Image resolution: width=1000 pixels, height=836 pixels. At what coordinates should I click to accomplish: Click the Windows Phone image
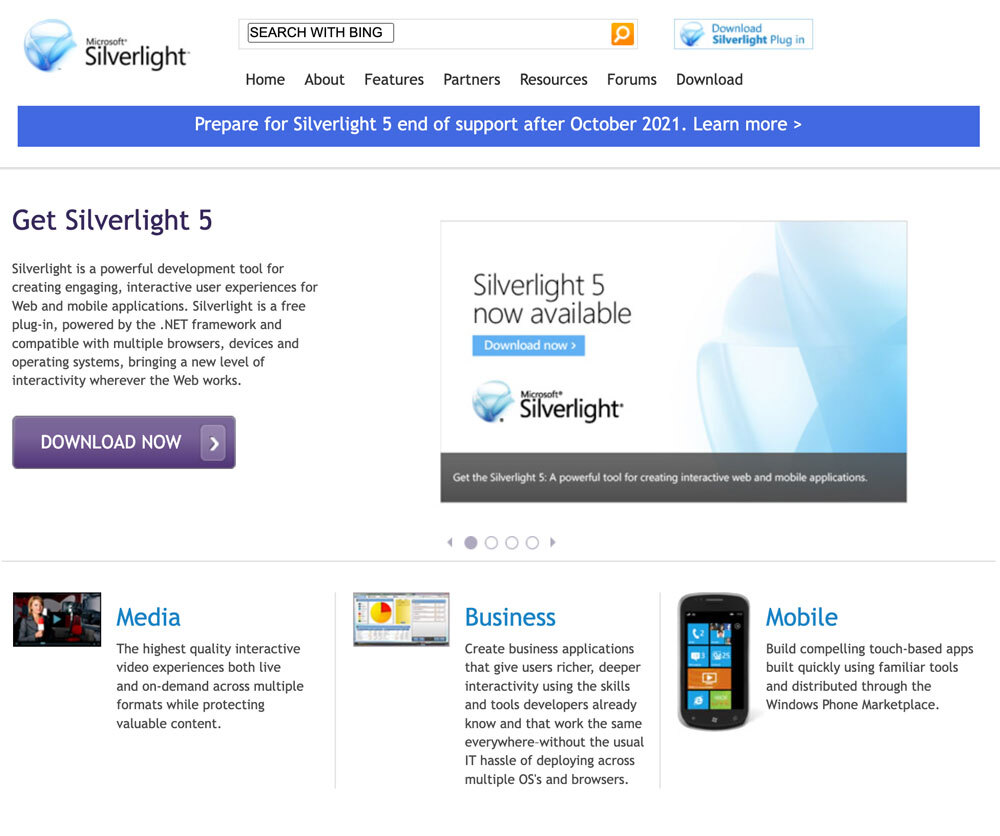tap(714, 661)
